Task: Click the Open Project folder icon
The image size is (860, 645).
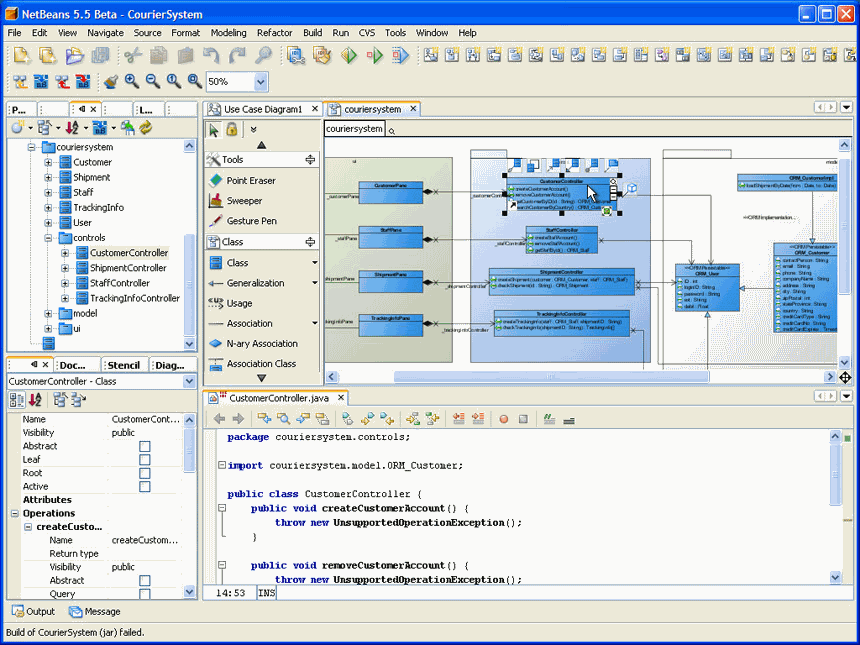Action: coord(75,55)
